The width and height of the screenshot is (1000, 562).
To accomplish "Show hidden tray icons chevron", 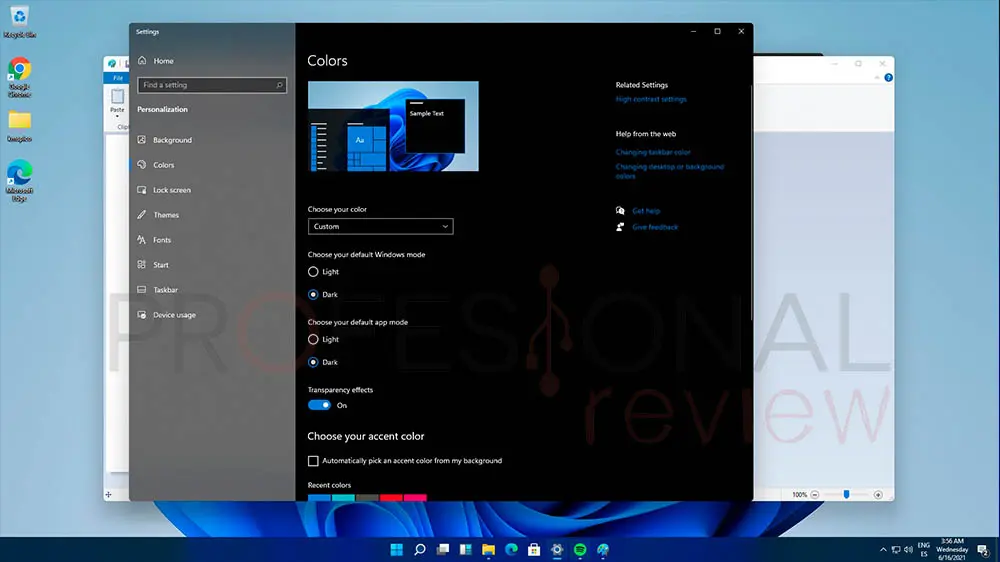I will pos(883,550).
